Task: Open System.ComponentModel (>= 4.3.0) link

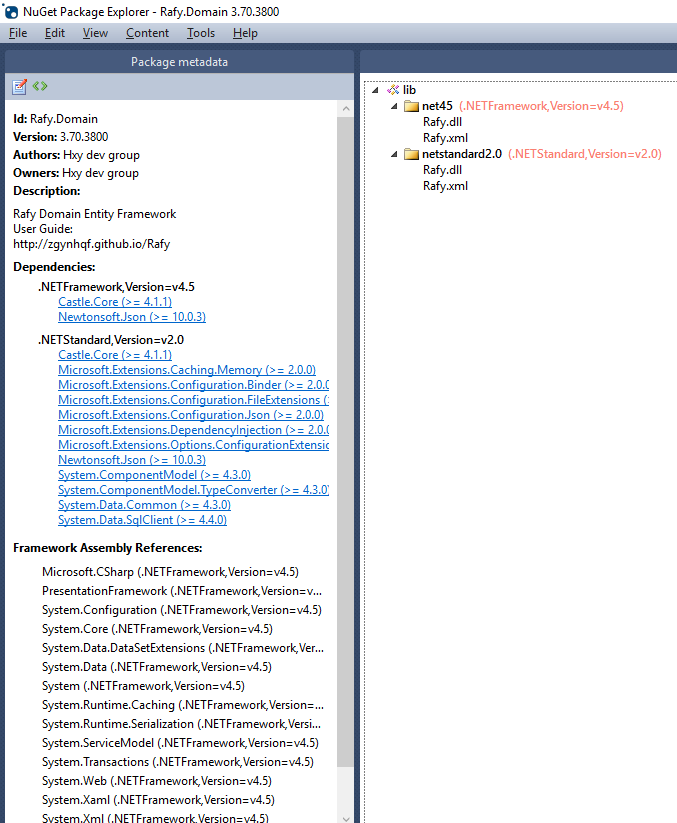Action: point(154,475)
